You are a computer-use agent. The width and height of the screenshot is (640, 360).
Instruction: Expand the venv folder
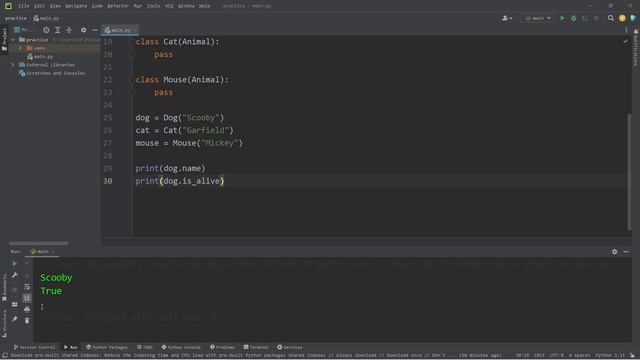20,48
